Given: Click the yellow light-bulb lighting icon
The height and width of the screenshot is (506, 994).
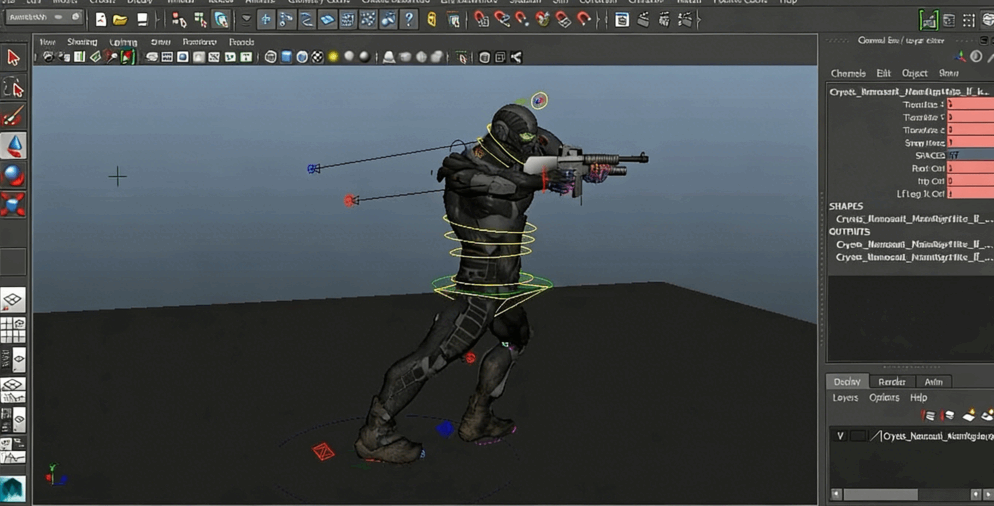Looking at the screenshot, I should [x=333, y=58].
